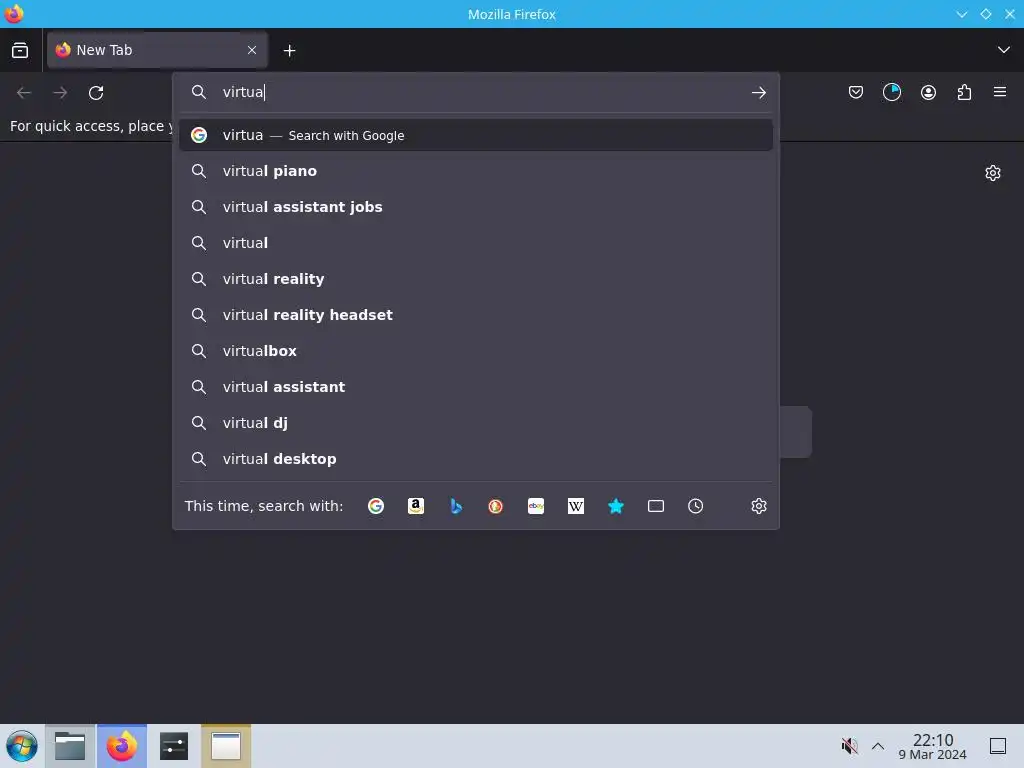Select the 'virtual reality' suggestion
Image resolution: width=1024 pixels, height=768 pixels.
click(475, 279)
